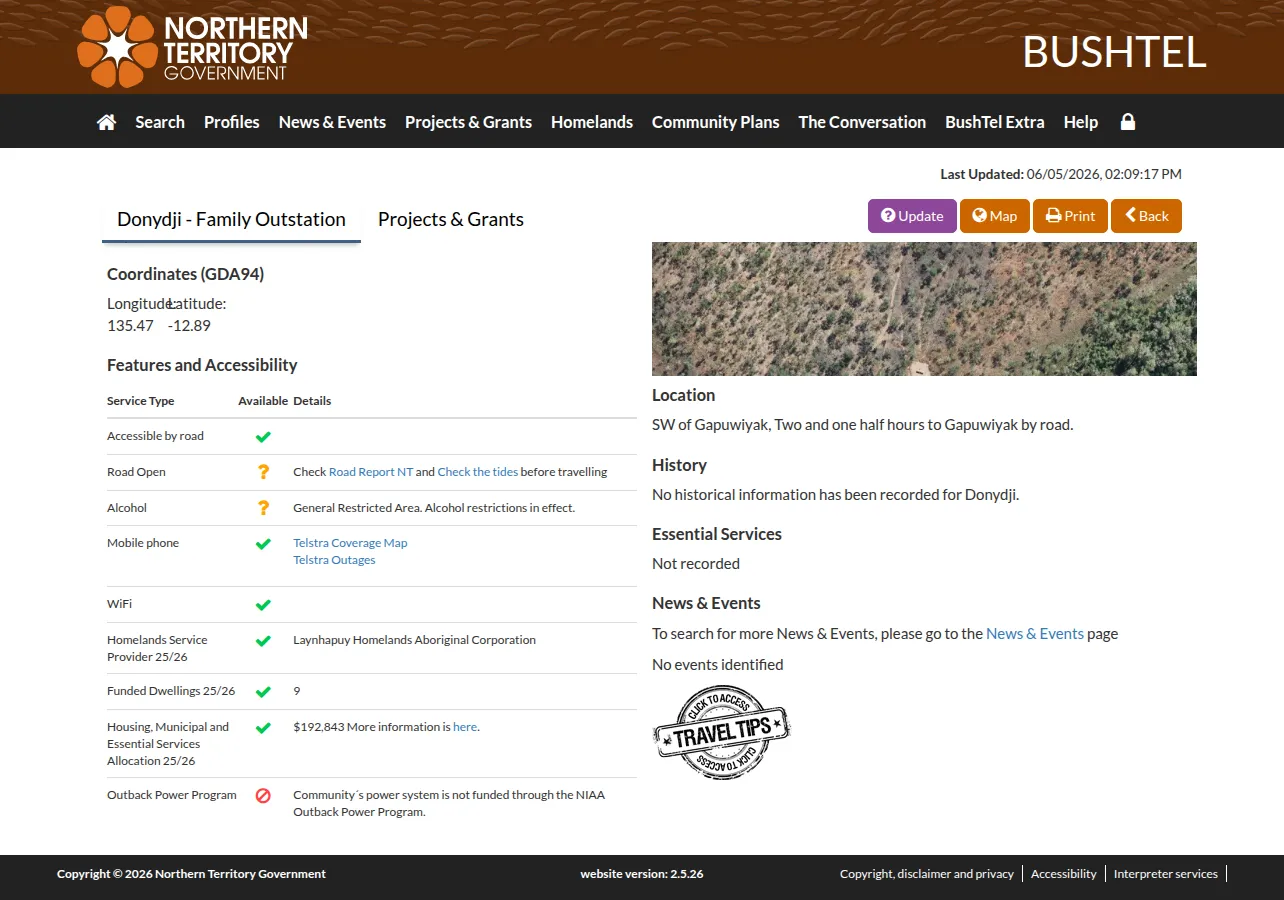The image size is (1284, 900).
Task: Click the Northern Territory Government logo
Action: pos(192,47)
